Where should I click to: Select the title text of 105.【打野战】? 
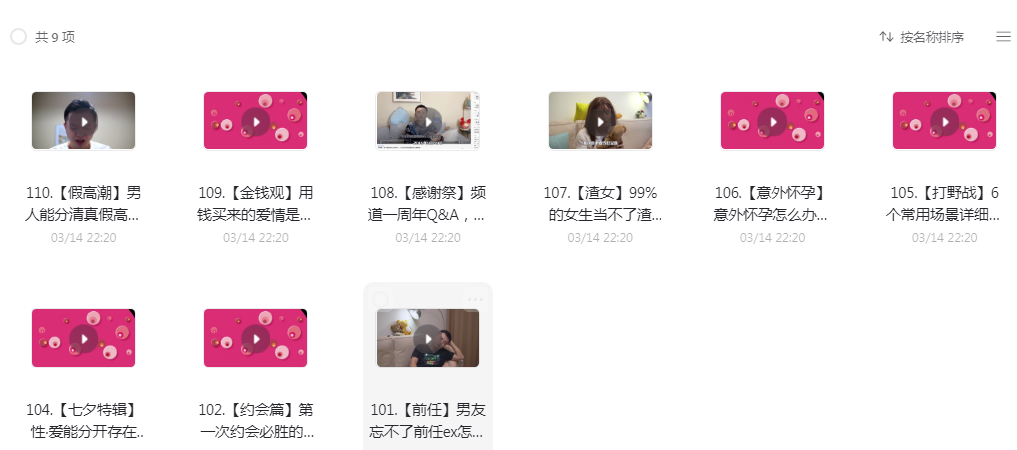click(944, 204)
